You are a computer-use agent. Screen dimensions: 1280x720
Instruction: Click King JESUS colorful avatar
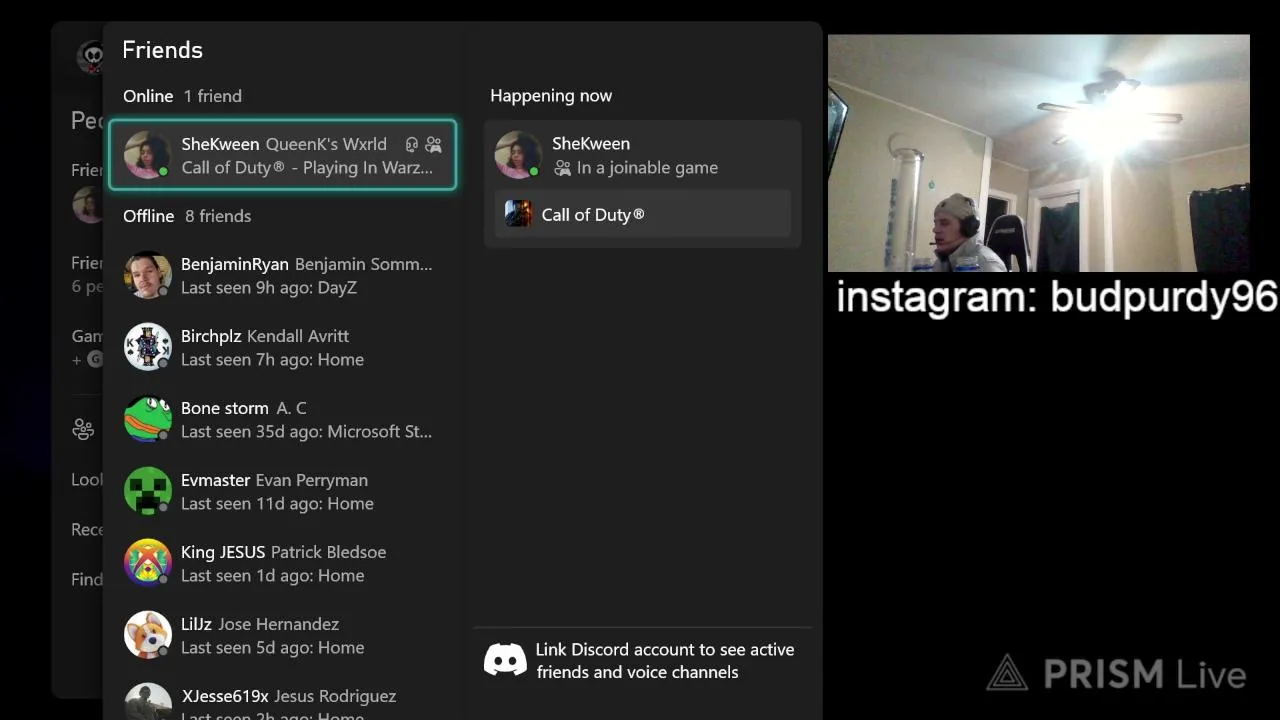(148, 563)
